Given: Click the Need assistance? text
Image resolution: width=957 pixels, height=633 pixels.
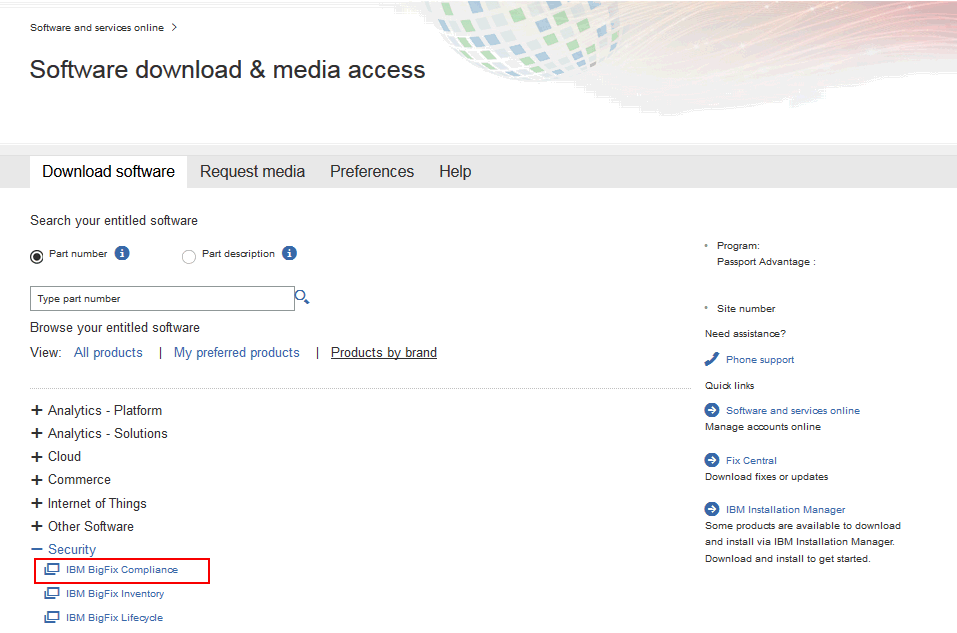Looking at the screenshot, I should [x=745, y=333].
